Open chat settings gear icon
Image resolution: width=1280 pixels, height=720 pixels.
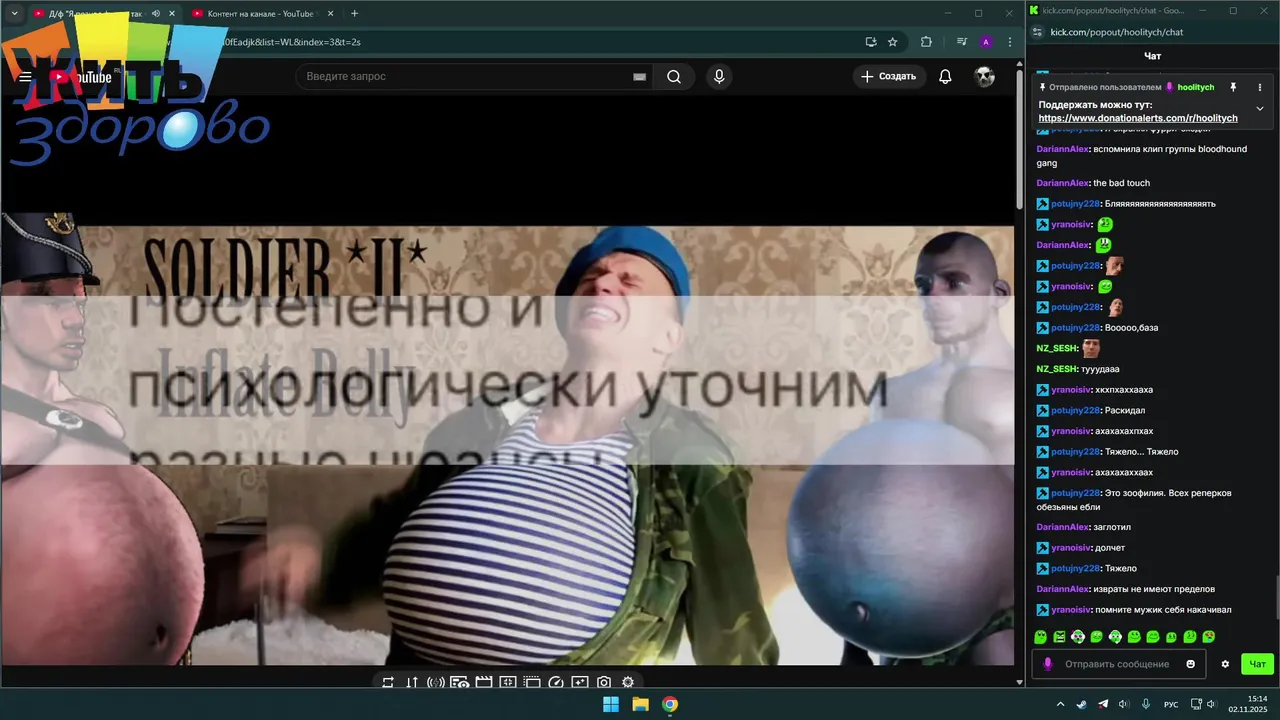pos(1225,664)
